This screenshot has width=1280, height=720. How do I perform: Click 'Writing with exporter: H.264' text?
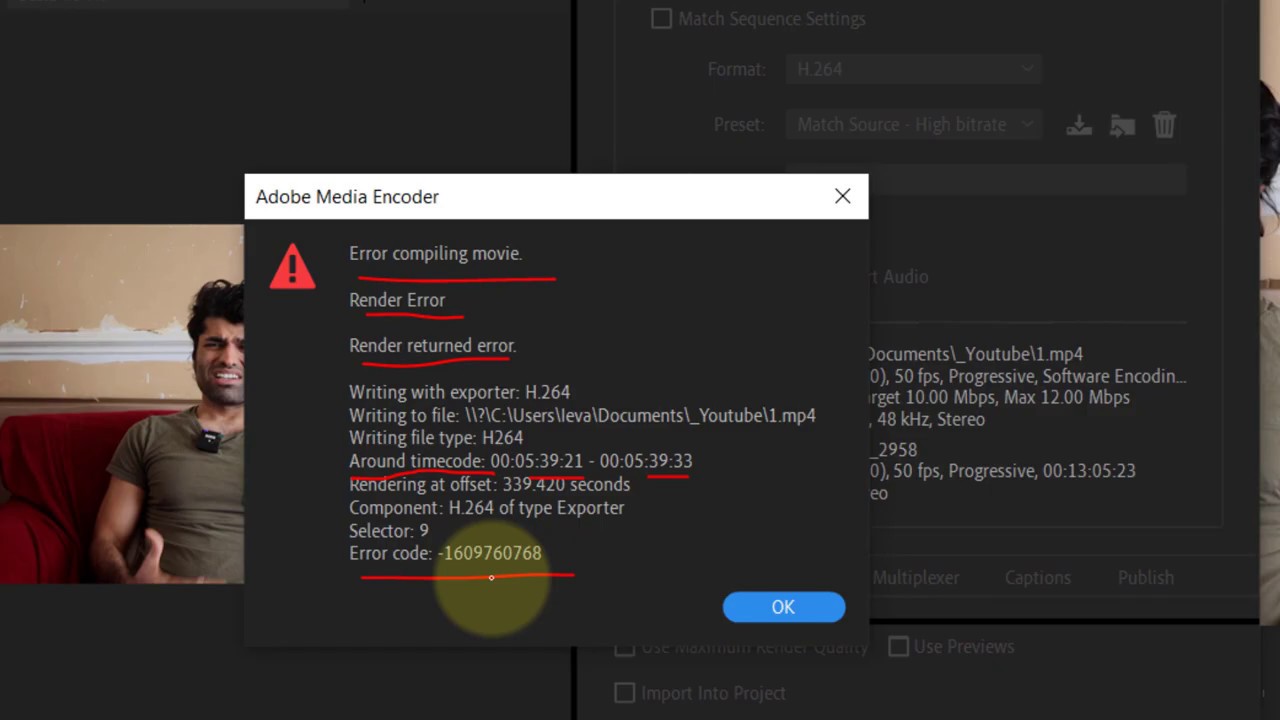(x=459, y=392)
